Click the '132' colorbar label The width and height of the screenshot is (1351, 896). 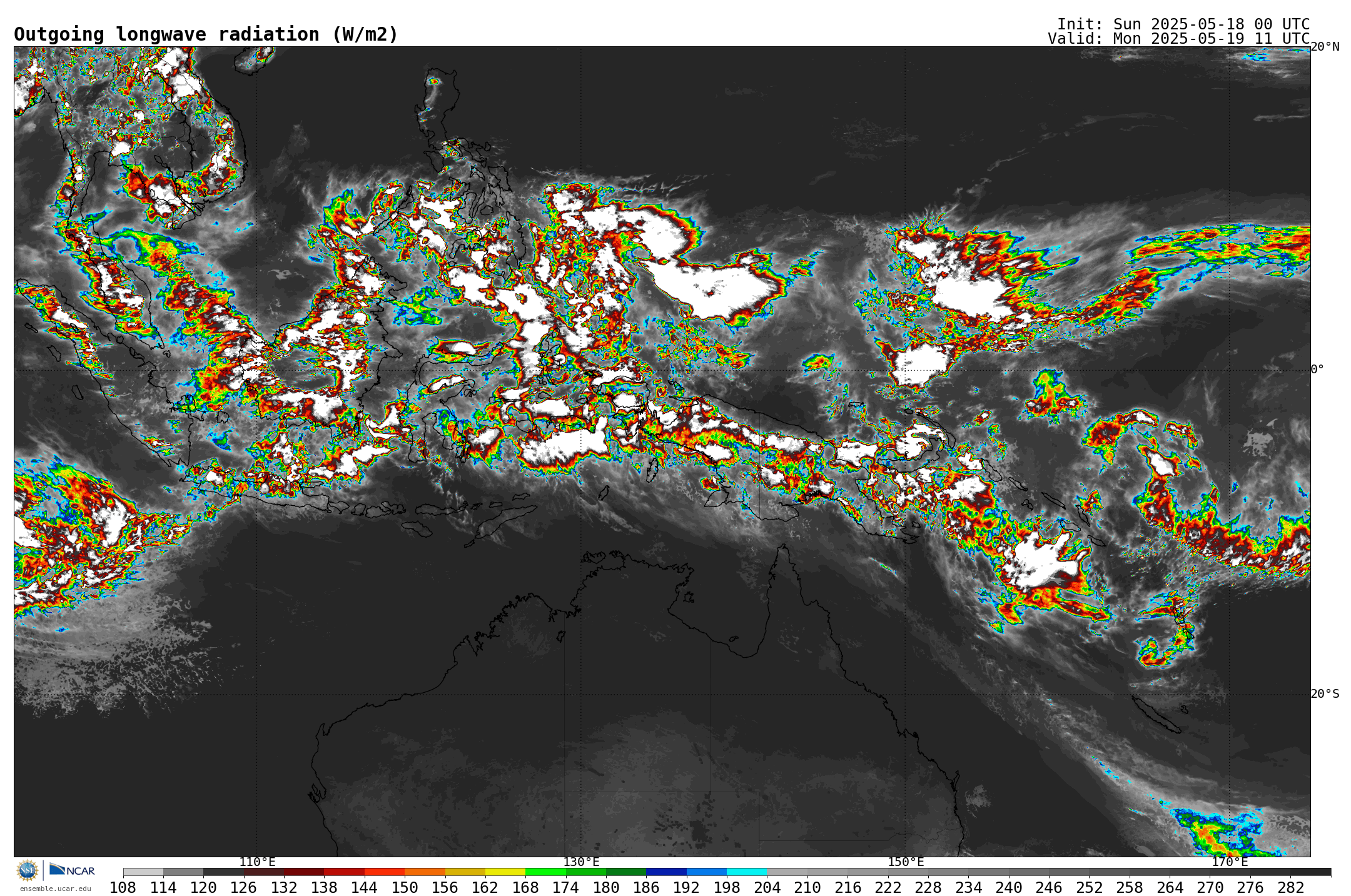284,887
